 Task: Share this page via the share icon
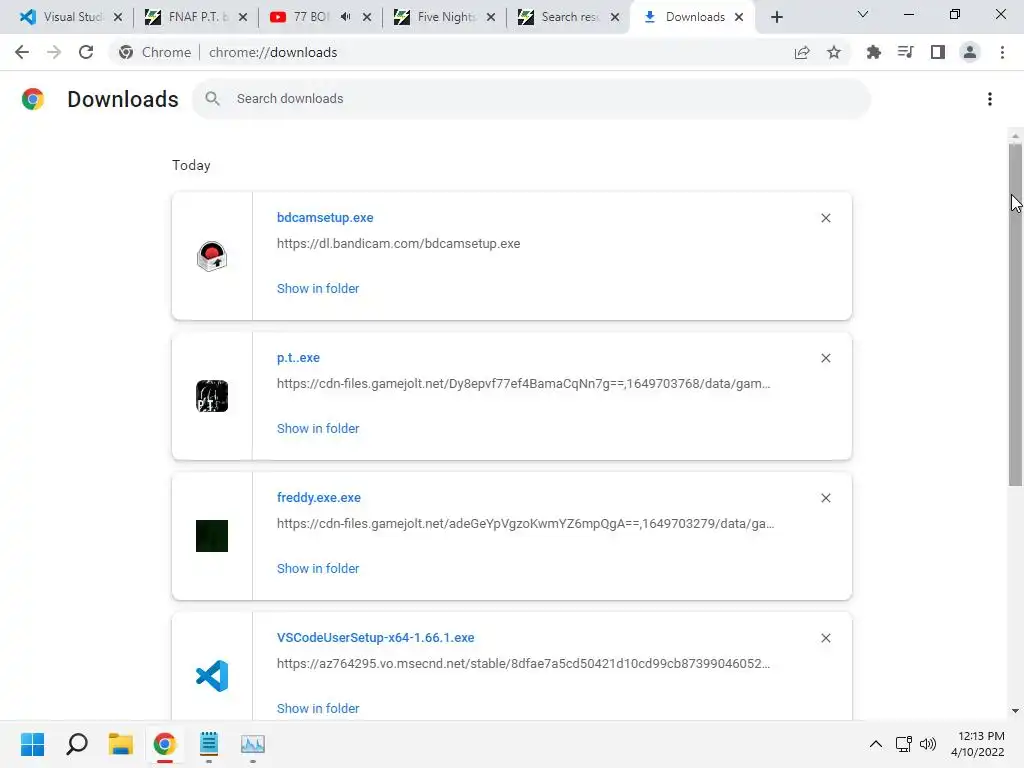coord(802,52)
